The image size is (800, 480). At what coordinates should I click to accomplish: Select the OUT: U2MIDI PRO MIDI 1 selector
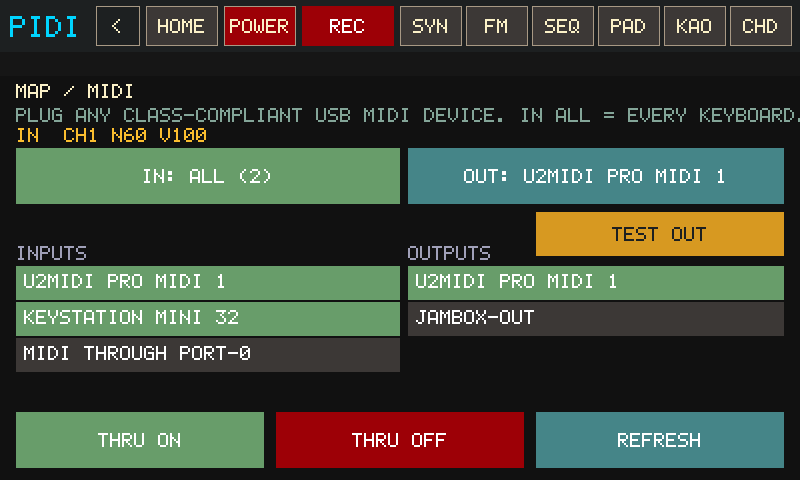(x=596, y=176)
